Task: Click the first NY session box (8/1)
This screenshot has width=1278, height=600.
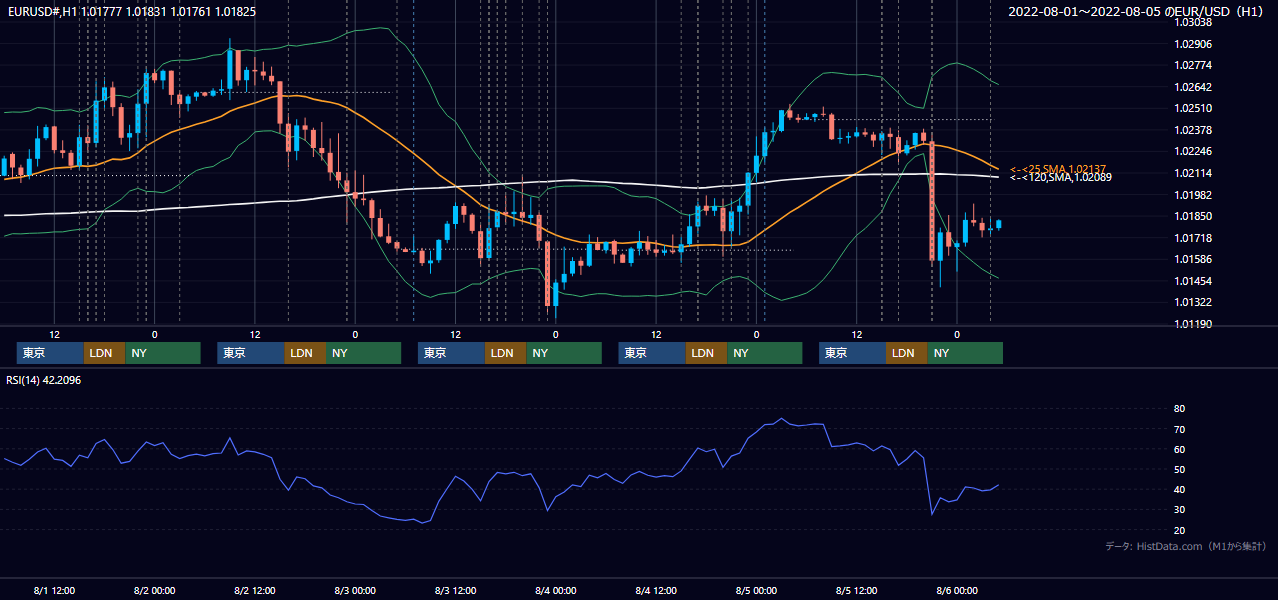Action: pyautogui.click(x=163, y=353)
